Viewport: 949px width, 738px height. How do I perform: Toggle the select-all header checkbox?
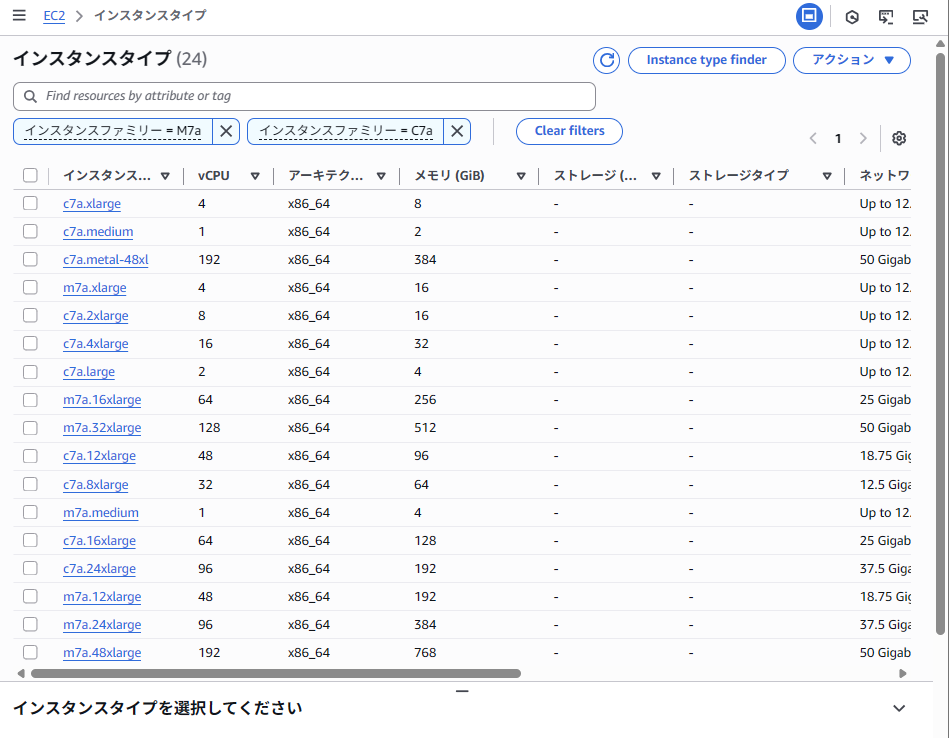pos(30,176)
